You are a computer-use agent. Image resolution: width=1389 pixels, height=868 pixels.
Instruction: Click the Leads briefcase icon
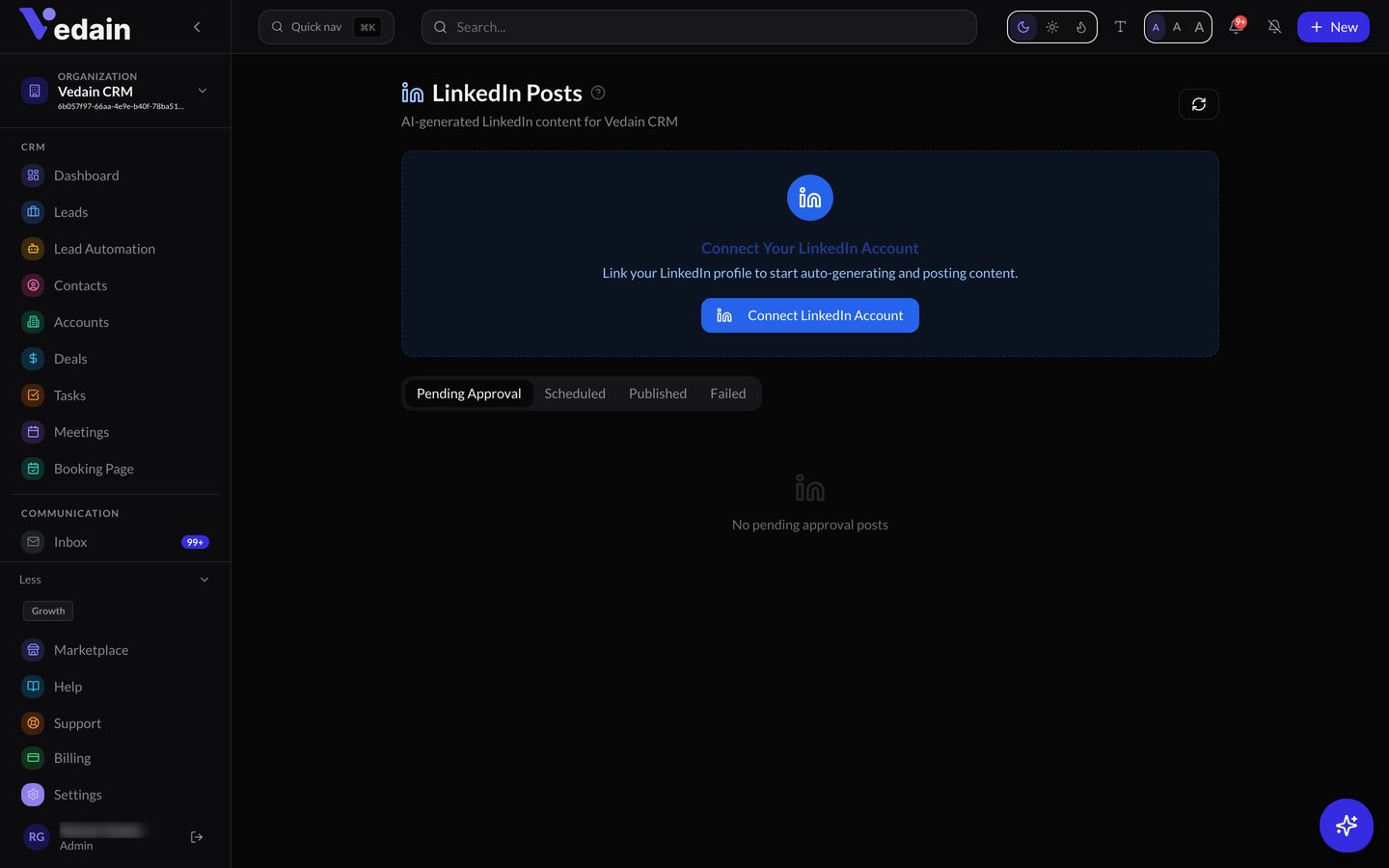click(33, 212)
